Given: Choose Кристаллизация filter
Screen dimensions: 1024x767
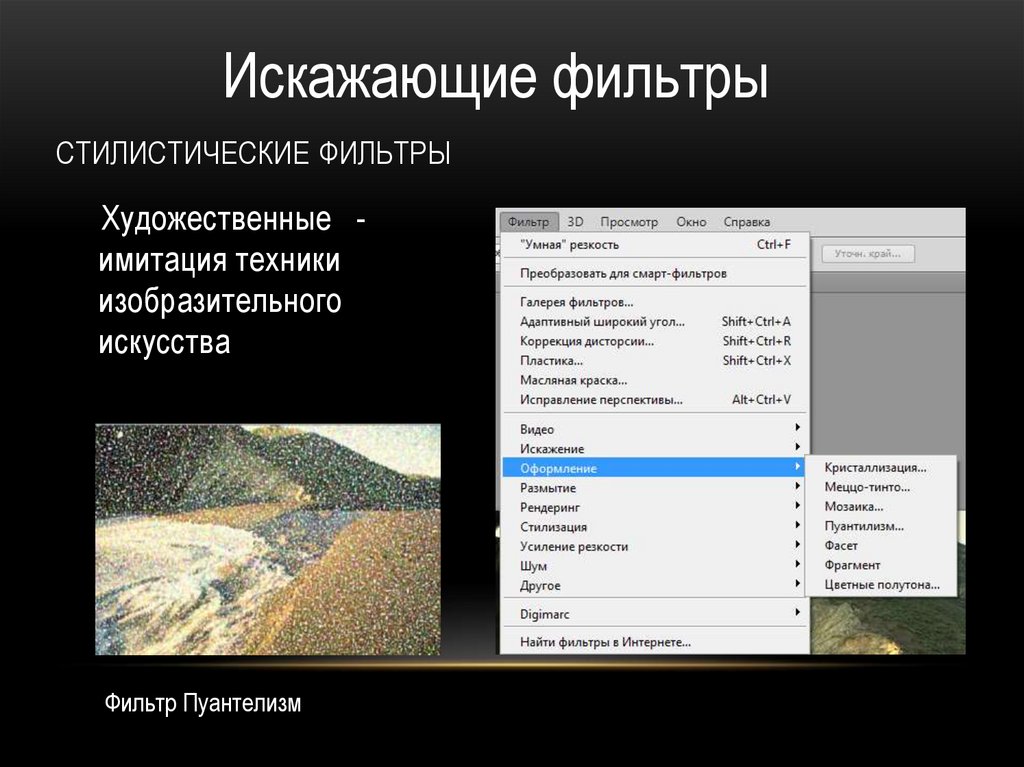Looking at the screenshot, I should [x=881, y=468].
